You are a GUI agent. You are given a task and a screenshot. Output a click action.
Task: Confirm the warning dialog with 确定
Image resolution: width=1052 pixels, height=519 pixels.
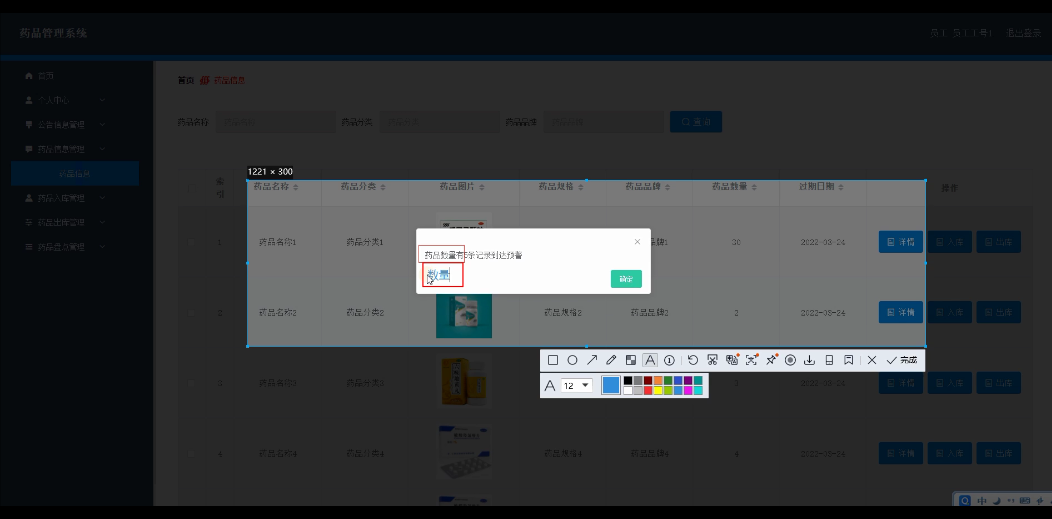tap(626, 279)
